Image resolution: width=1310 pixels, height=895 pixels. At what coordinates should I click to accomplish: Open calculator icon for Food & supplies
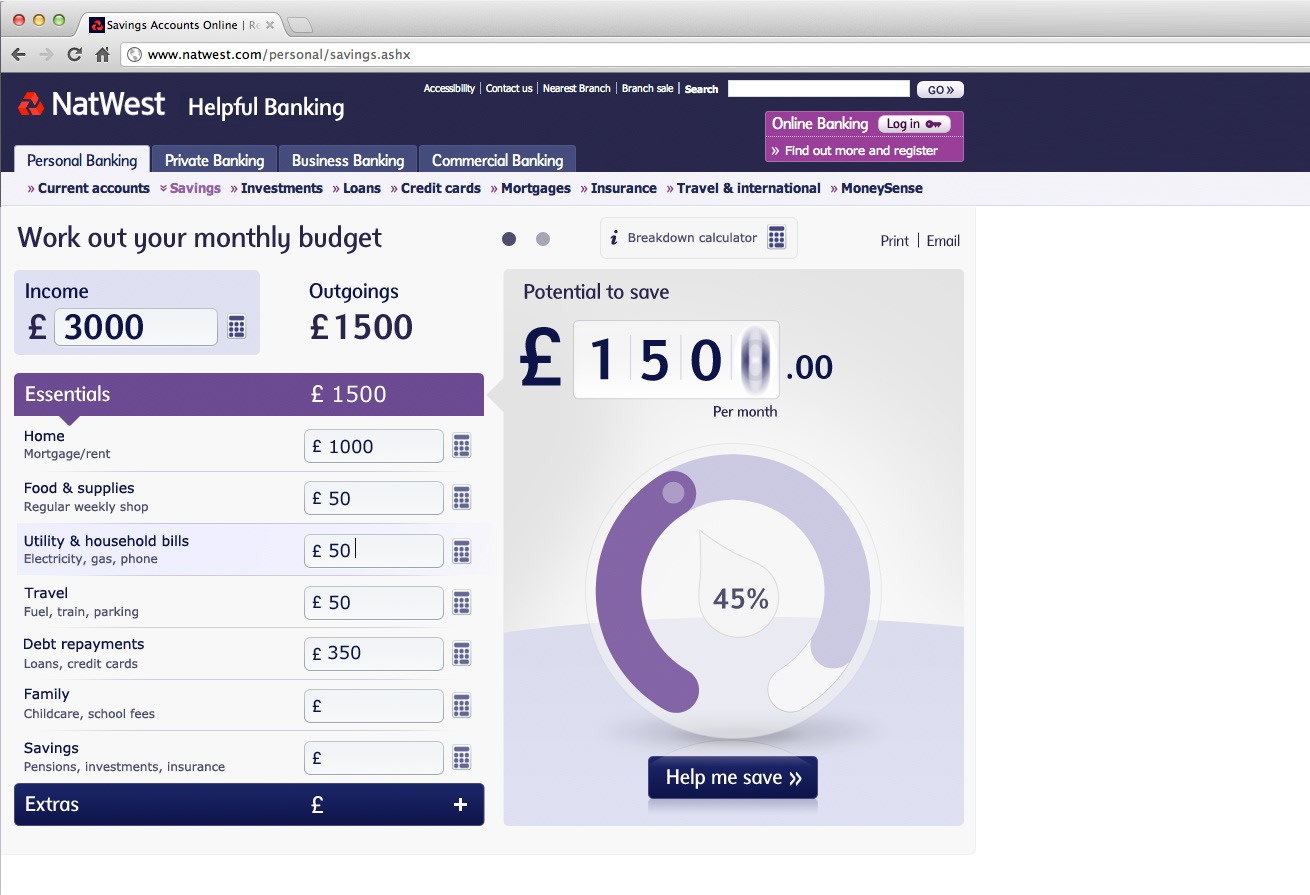pyautogui.click(x=461, y=498)
